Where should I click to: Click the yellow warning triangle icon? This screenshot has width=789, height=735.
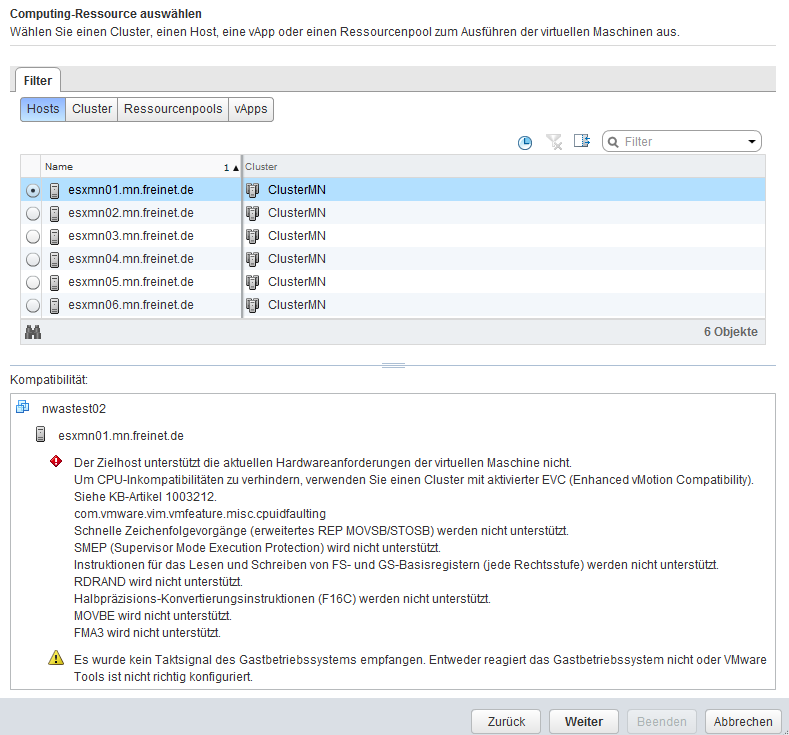[x=56, y=659]
